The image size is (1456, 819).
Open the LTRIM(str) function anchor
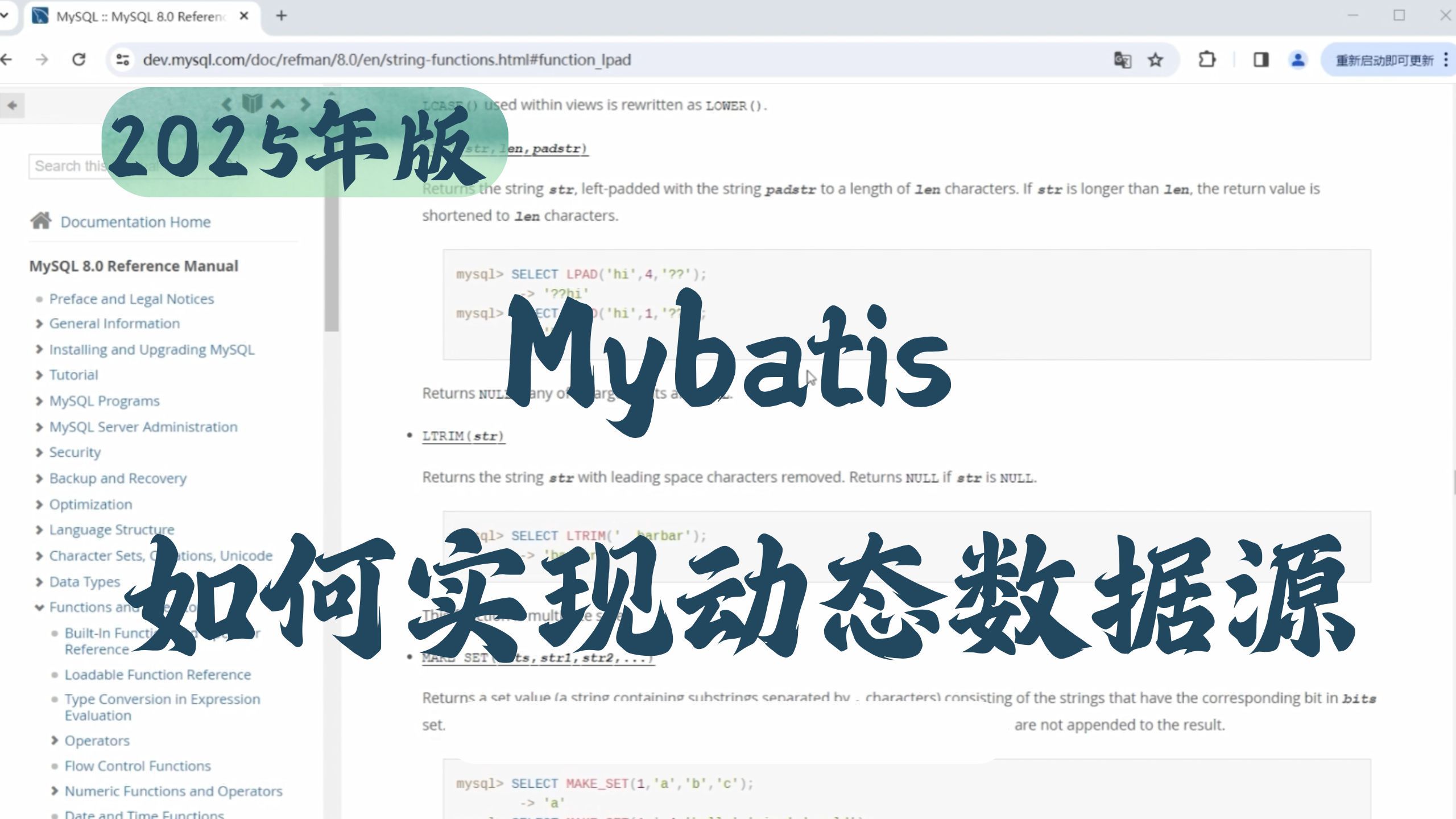pyautogui.click(x=463, y=436)
